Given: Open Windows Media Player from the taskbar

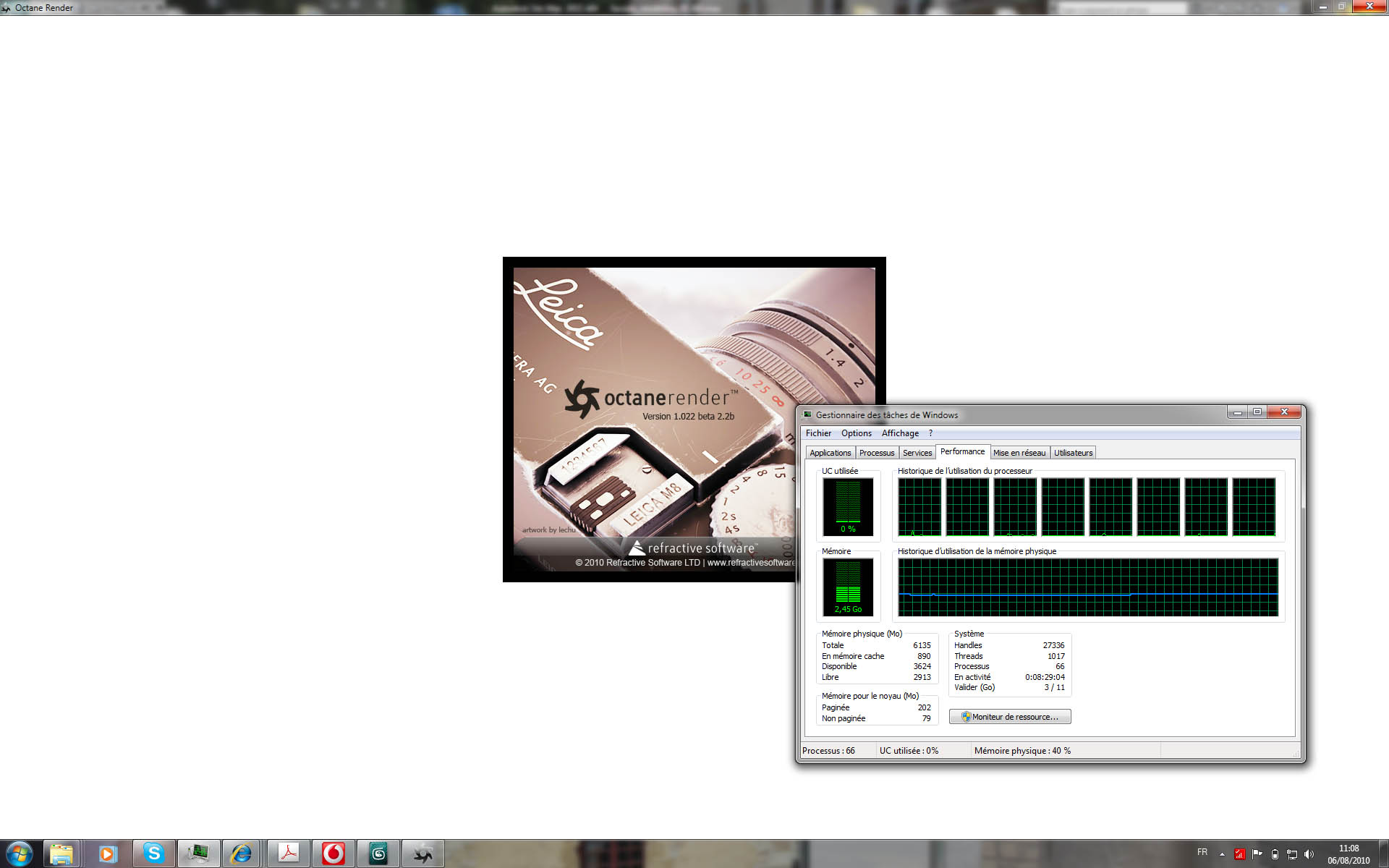Looking at the screenshot, I should [x=107, y=854].
